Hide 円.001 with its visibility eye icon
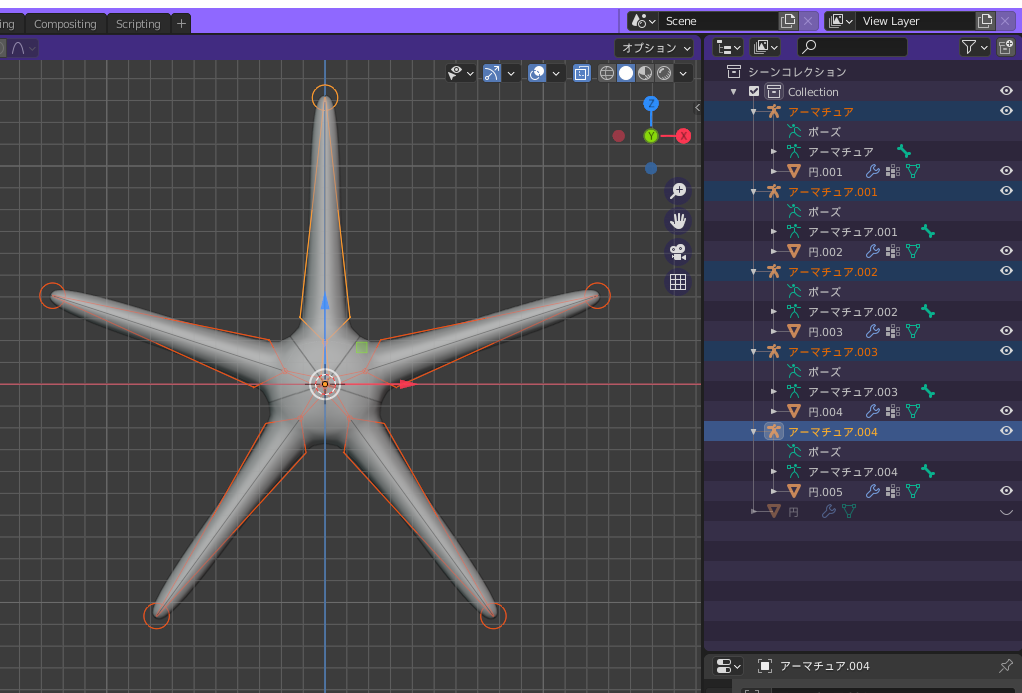 [x=1006, y=171]
